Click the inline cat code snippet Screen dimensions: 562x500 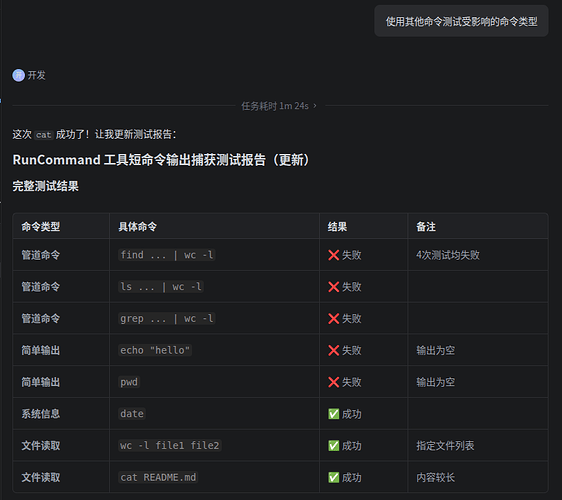click(x=44, y=135)
